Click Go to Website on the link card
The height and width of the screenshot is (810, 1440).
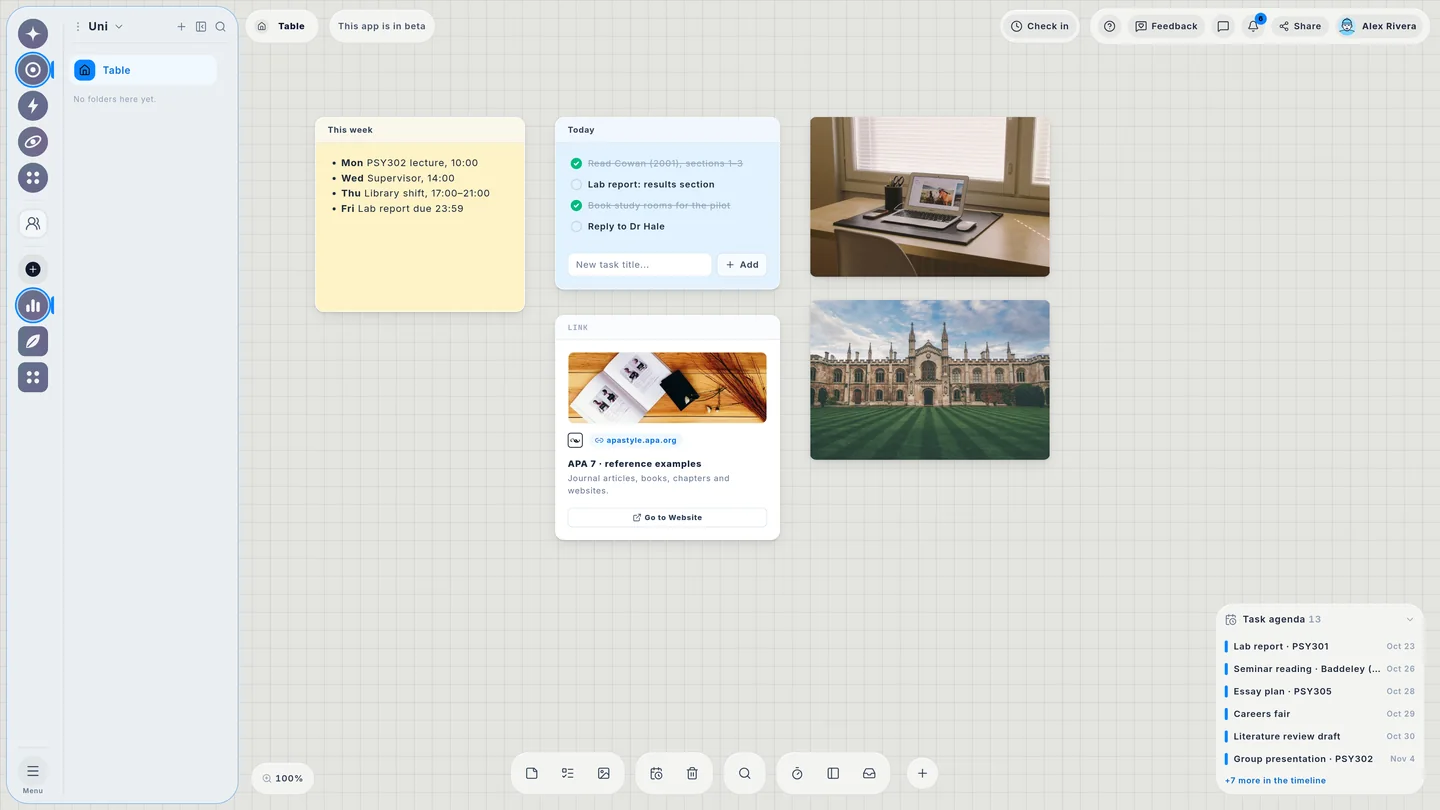(667, 518)
